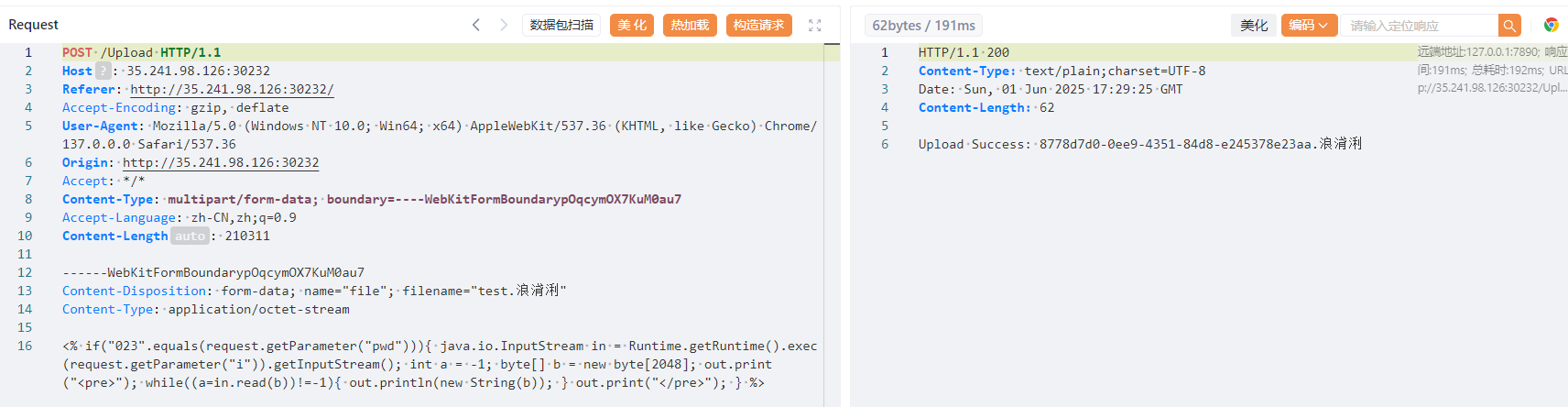Click the search magnifier button in response panel

point(1509,26)
